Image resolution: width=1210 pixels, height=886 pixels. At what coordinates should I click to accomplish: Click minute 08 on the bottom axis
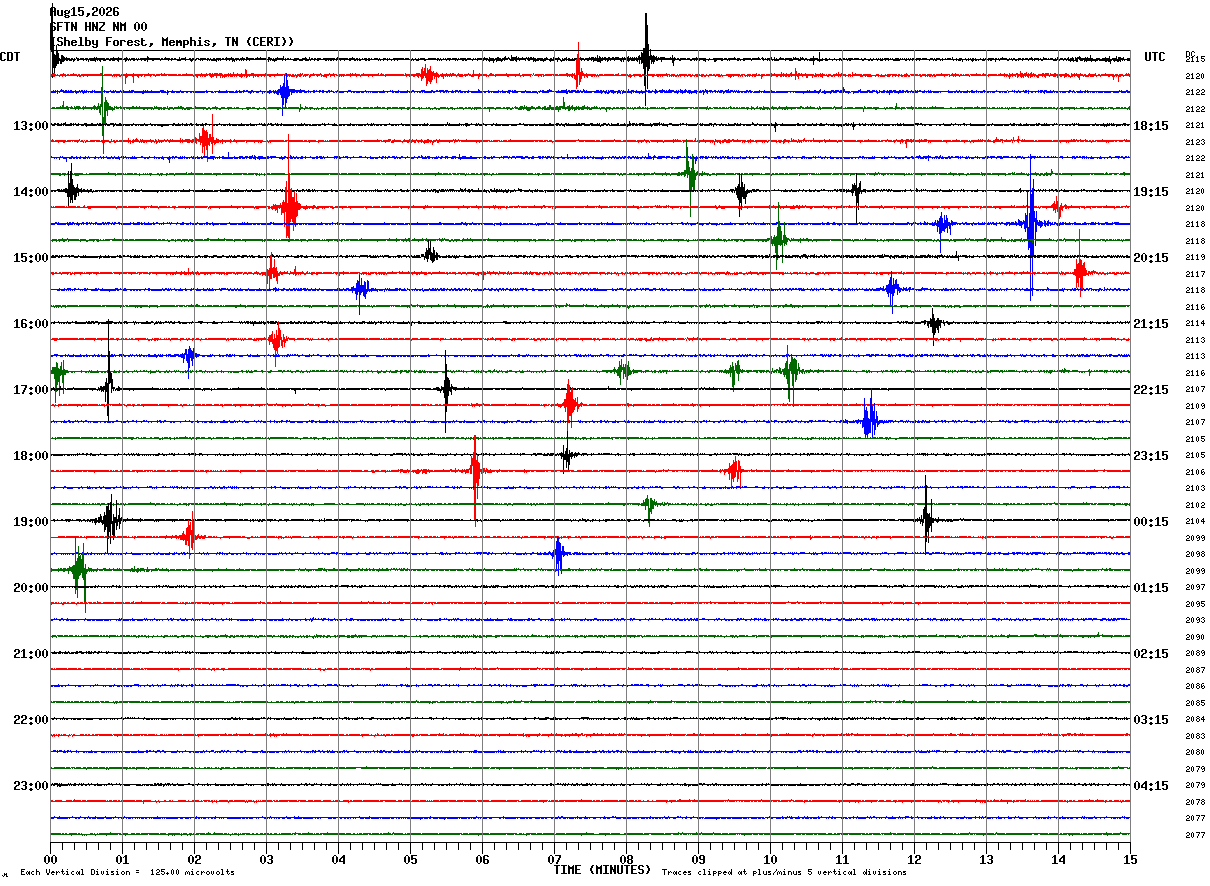[x=626, y=859]
